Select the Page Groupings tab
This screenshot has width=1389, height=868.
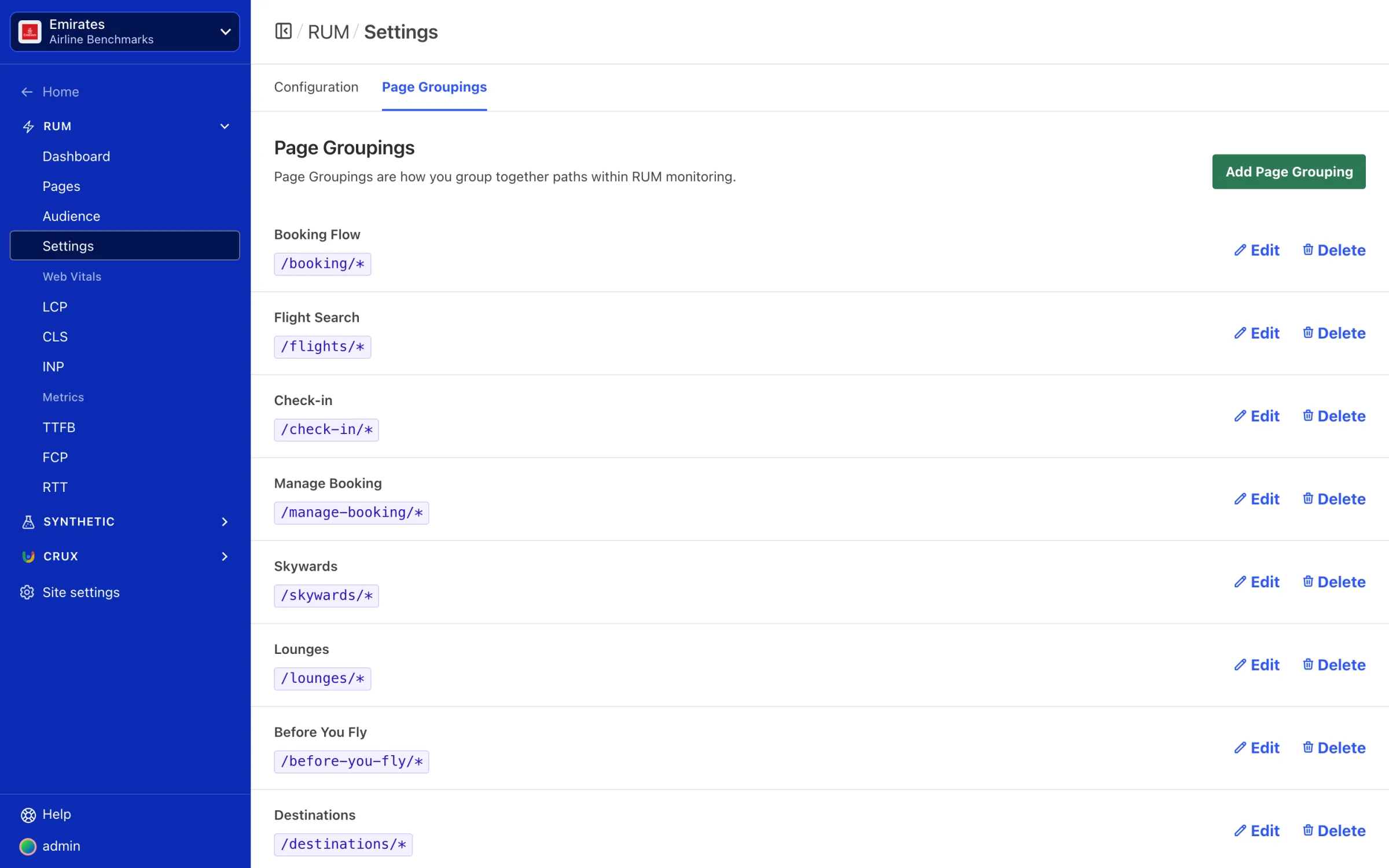[434, 87]
